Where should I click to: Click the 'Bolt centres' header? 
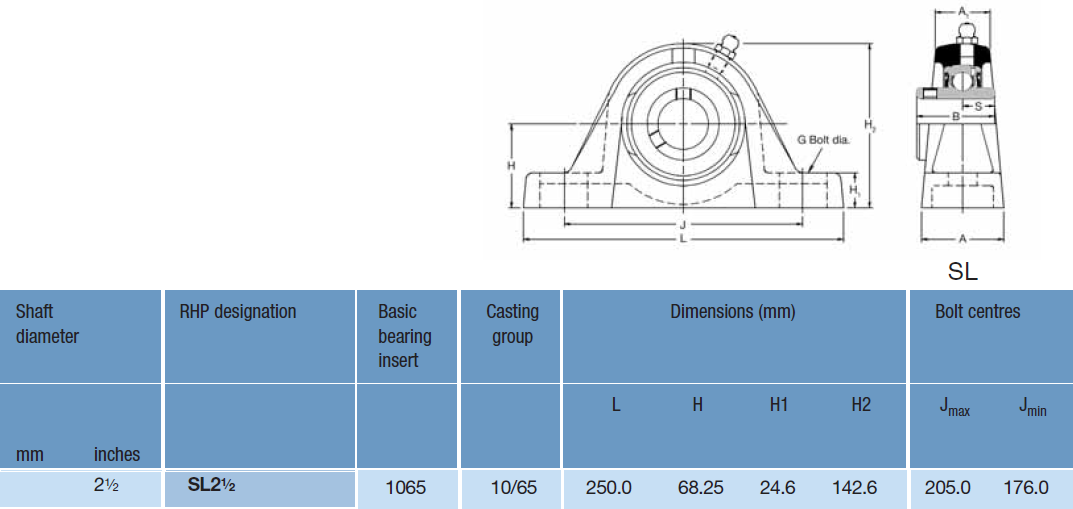pos(977,312)
